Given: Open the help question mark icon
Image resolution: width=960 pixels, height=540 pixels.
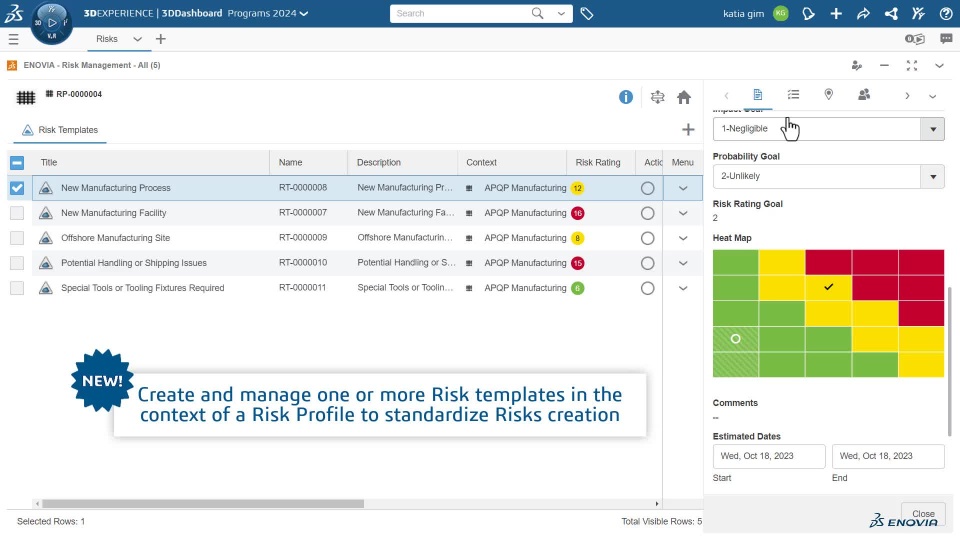Looking at the screenshot, I should point(946,14).
